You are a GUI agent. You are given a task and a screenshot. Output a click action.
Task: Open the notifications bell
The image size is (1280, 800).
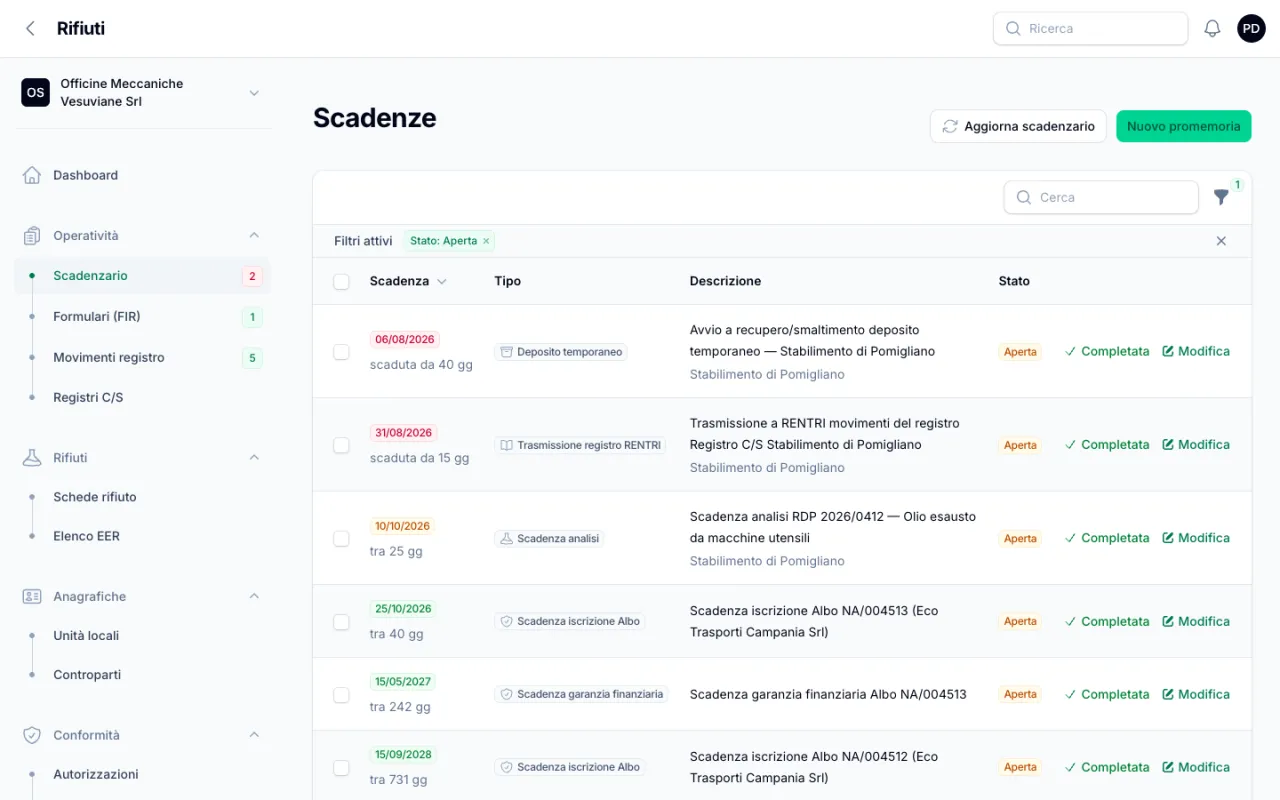pos(1212,29)
